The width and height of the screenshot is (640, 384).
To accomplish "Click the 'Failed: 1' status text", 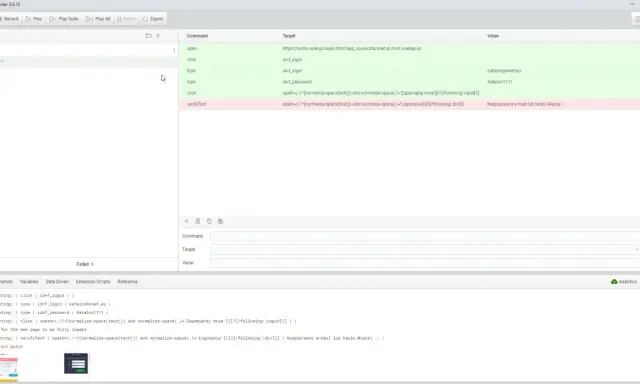I will coord(85,264).
